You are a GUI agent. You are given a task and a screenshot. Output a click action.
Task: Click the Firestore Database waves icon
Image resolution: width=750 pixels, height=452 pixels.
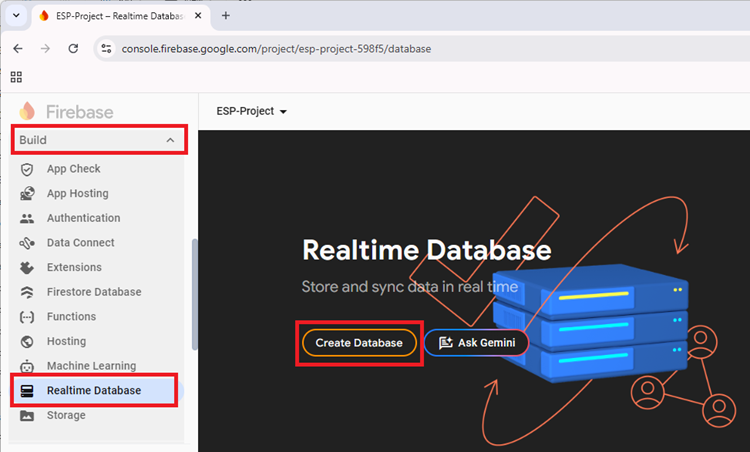coord(27,292)
